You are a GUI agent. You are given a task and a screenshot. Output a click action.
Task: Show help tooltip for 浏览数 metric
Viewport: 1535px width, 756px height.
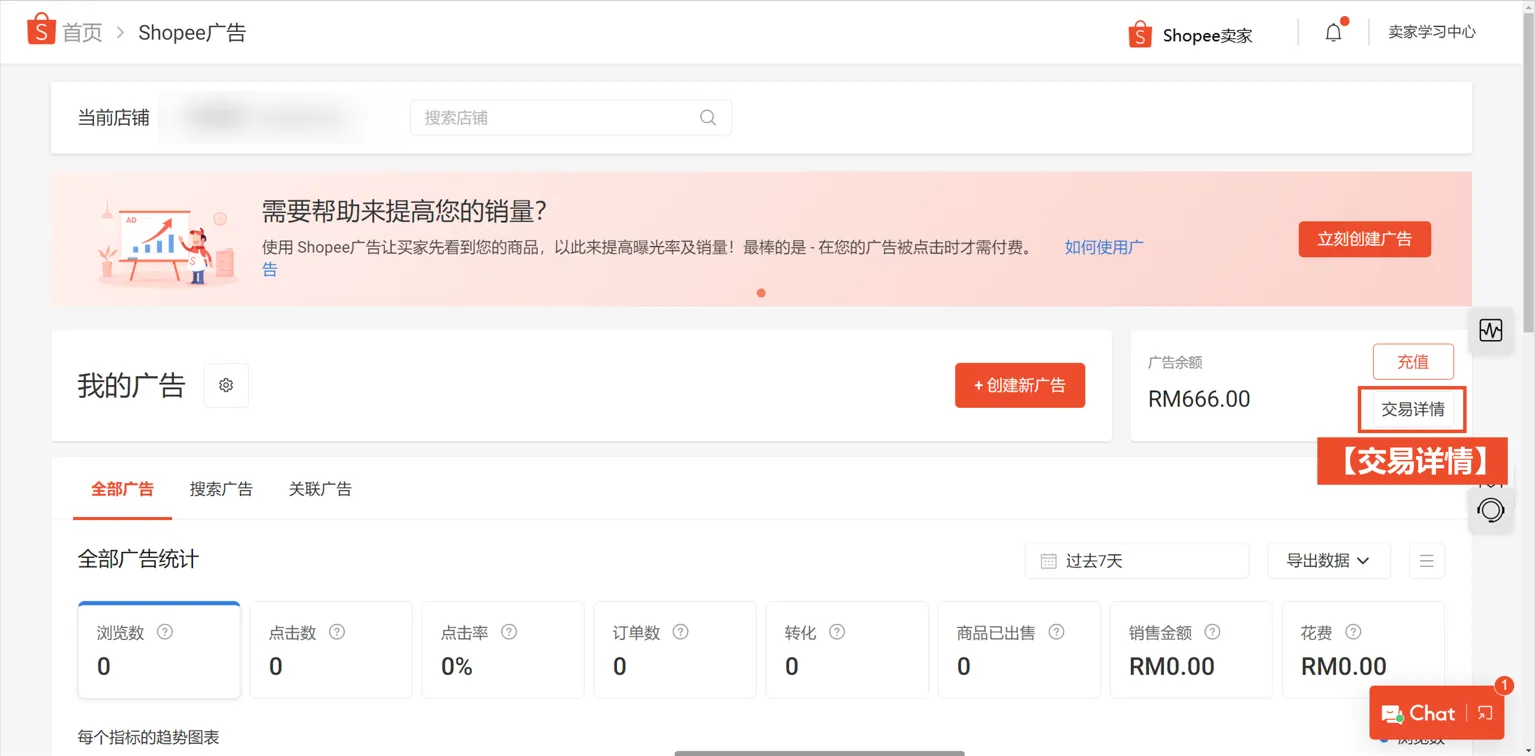click(163, 632)
